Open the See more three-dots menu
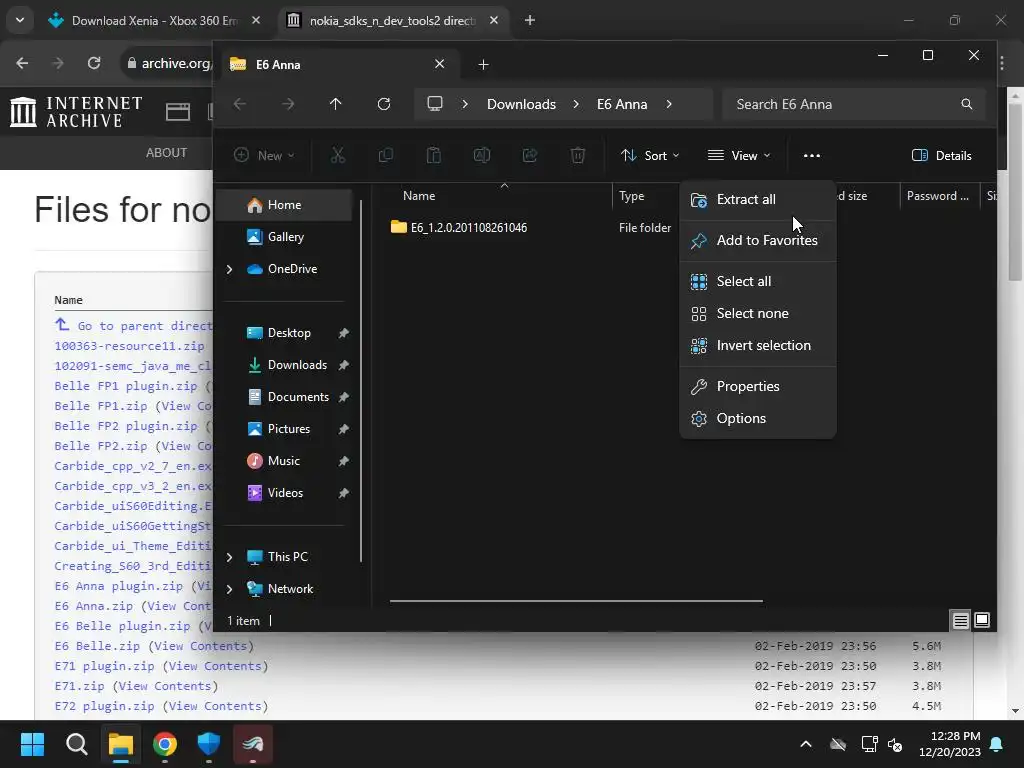This screenshot has width=1024, height=768. (x=812, y=155)
